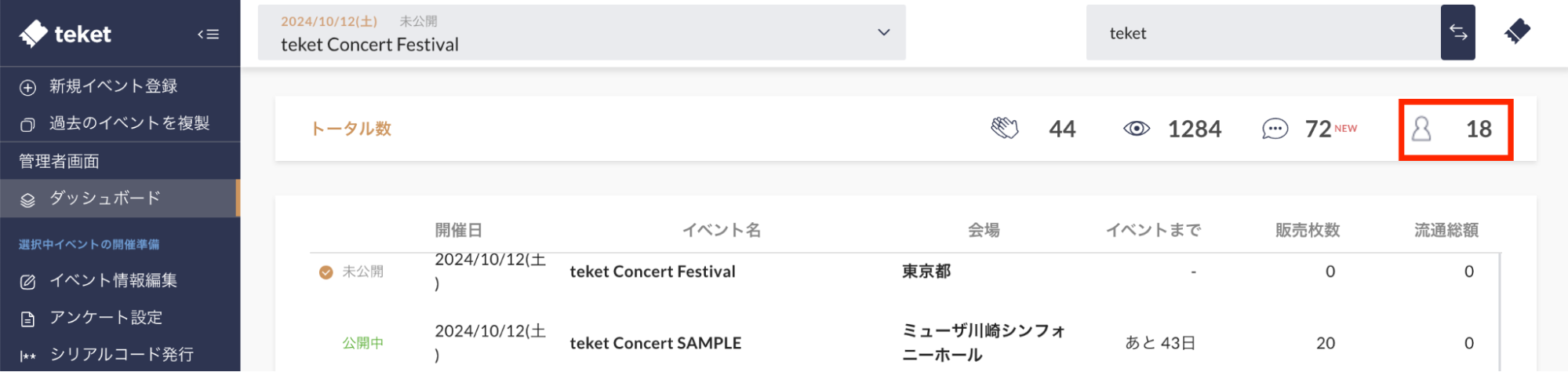Click the teket logo in sidebar
Image resolution: width=1568 pixels, height=372 pixels.
[x=66, y=34]
